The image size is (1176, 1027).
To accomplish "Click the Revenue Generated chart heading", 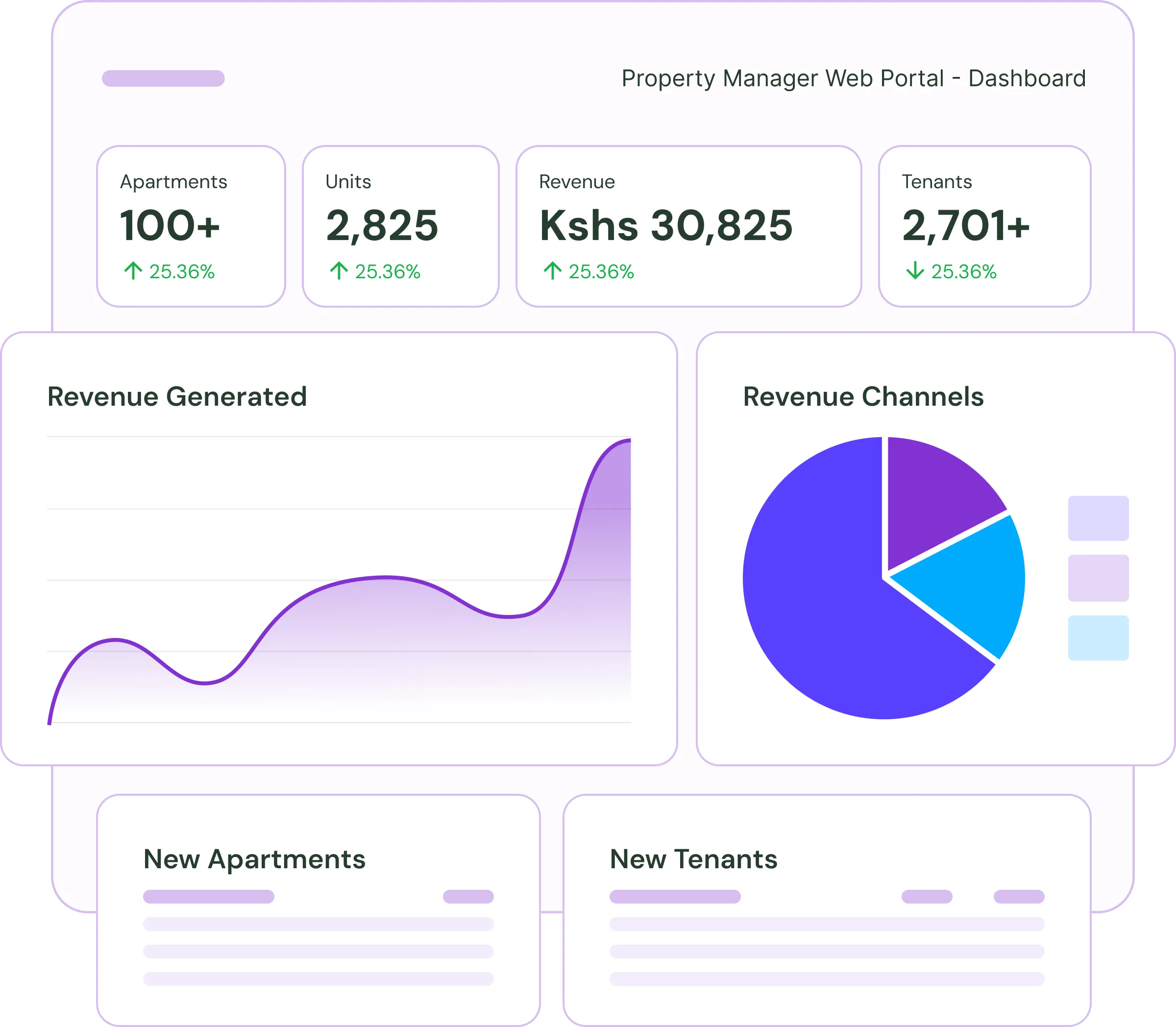I will pyautogui.click(x=177, y=396).
